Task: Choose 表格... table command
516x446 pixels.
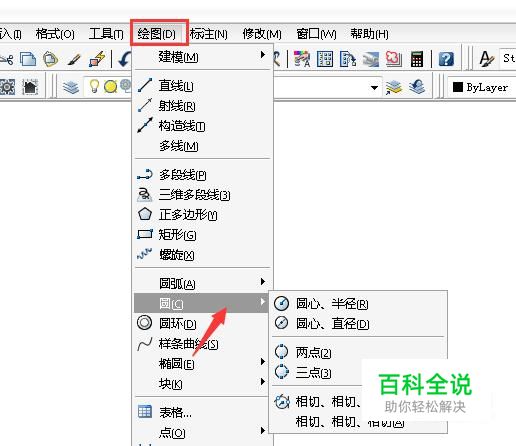Action: point(202,413)
